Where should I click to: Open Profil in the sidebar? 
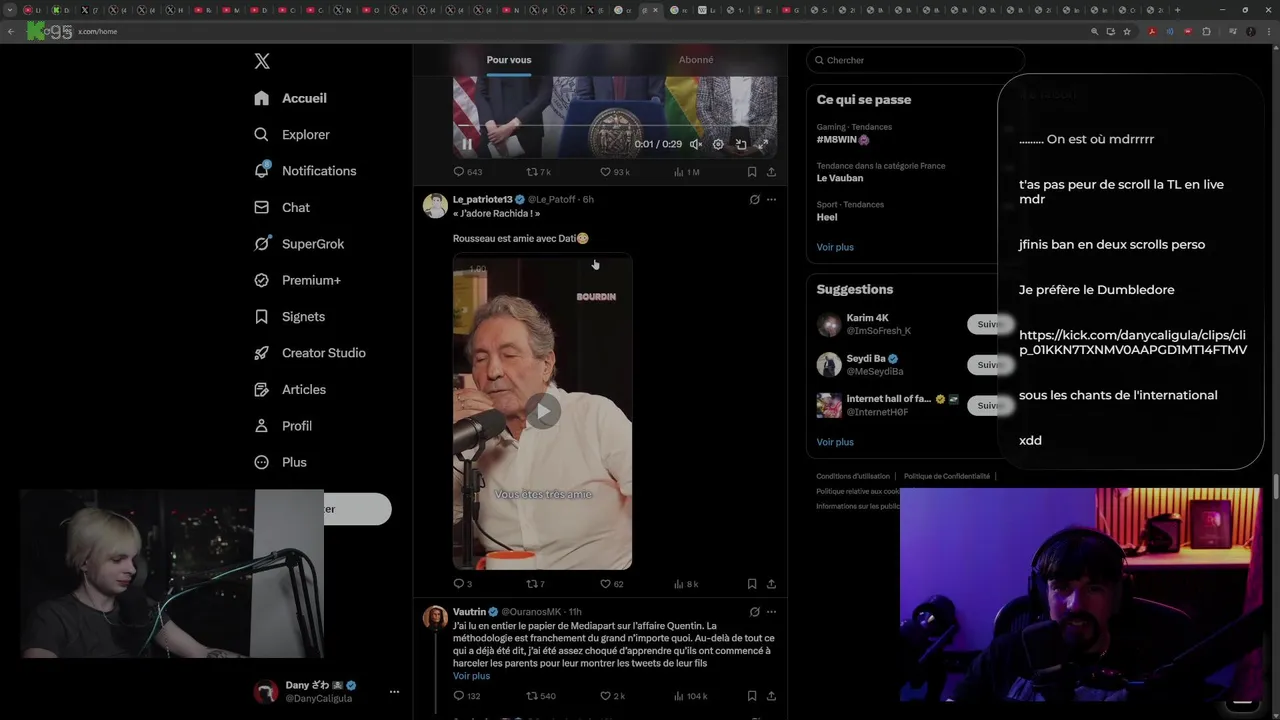point(283,425)
